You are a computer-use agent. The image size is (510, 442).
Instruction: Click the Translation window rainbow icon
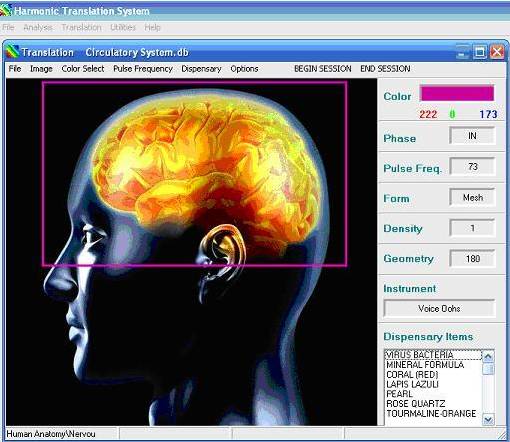click(x=12, y=52)
